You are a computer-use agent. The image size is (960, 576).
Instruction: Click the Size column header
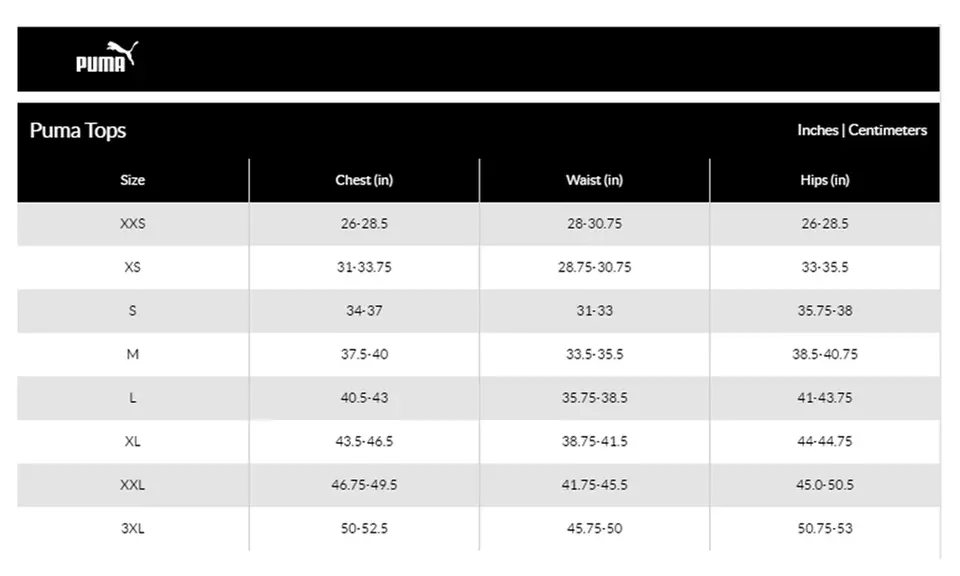tap(132, 180)
